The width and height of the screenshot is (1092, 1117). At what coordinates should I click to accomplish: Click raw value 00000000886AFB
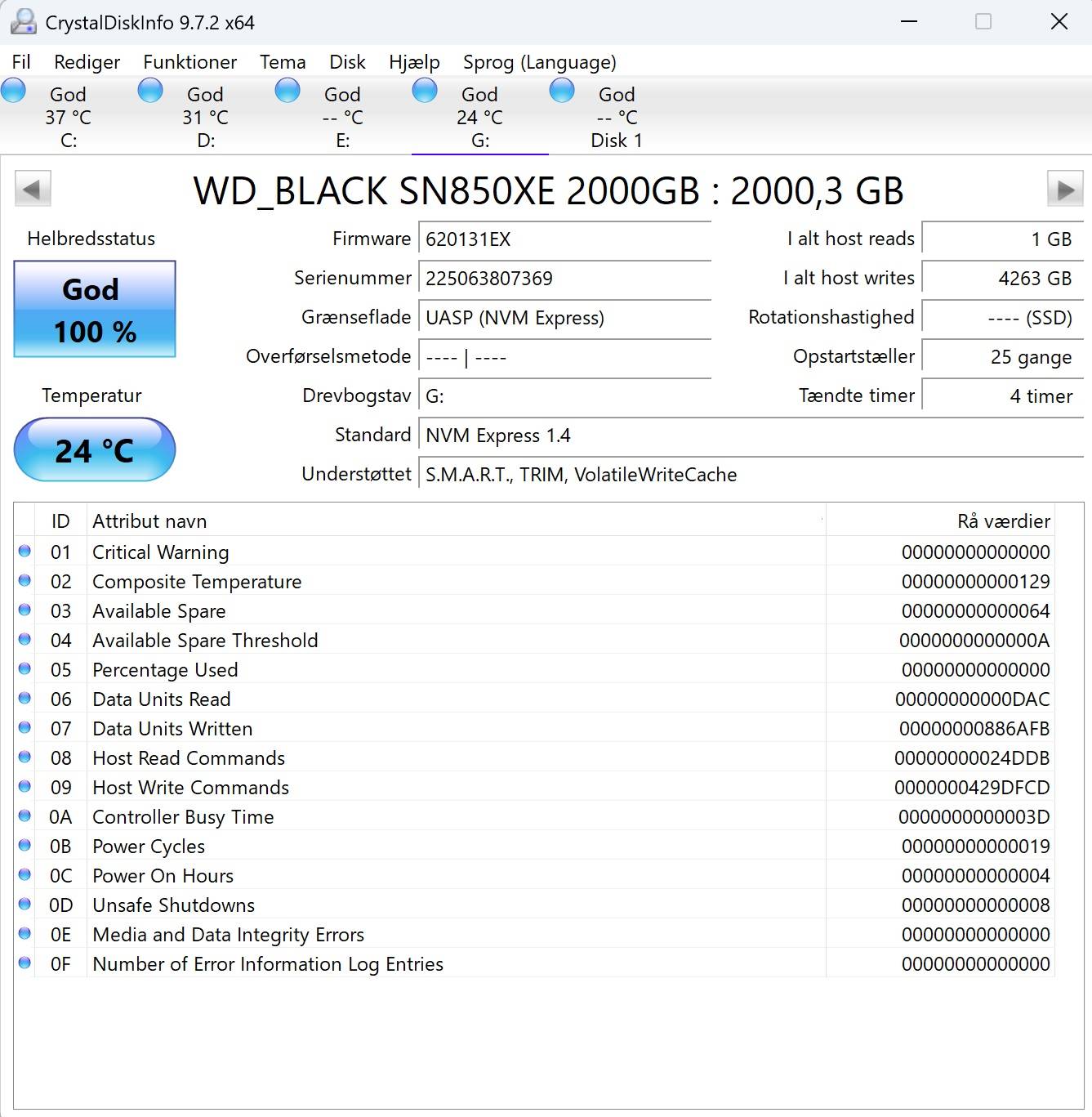tap(974, 728)
